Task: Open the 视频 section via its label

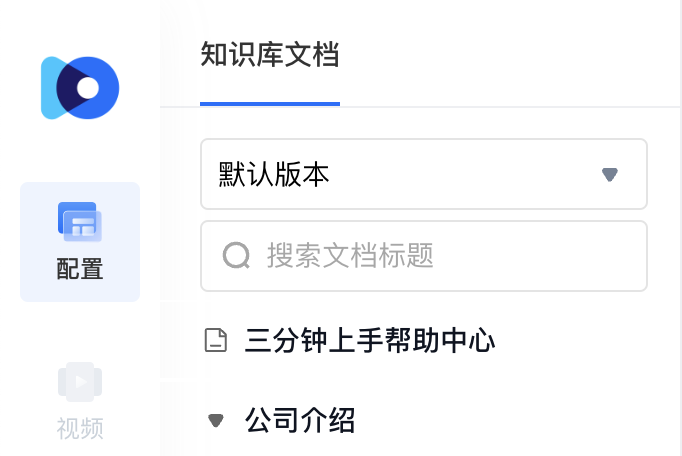Action: point(80,429)
